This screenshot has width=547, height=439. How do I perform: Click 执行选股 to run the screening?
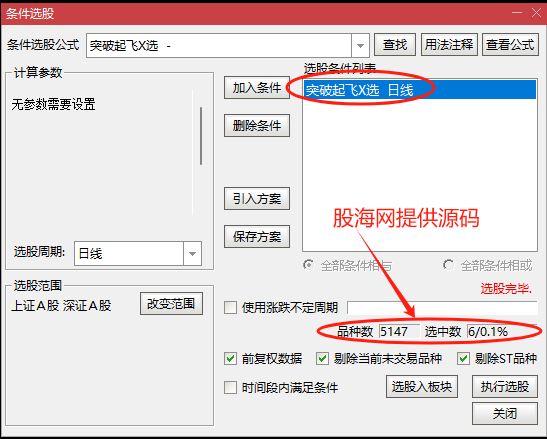[505, 387]
